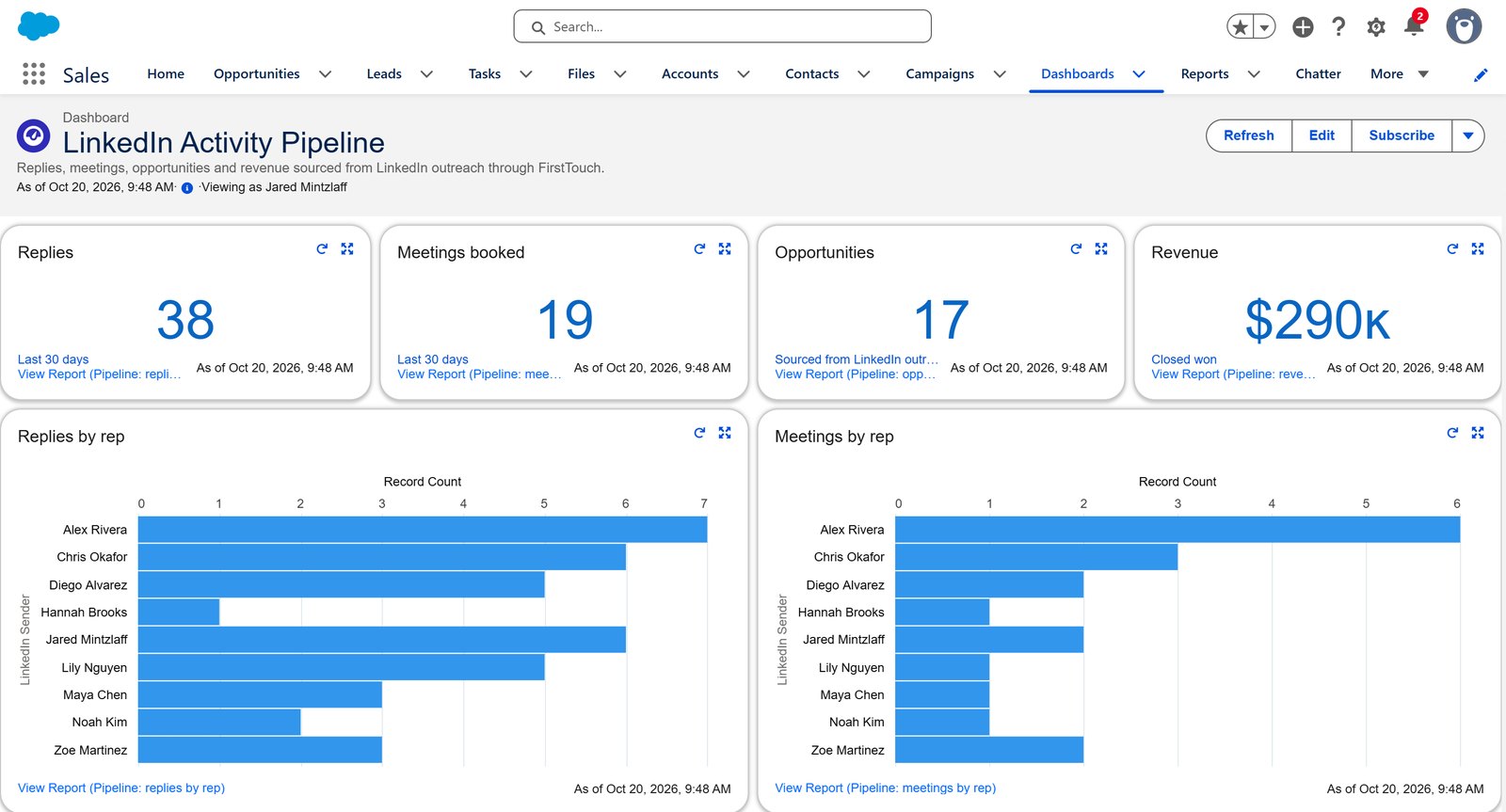1506x812 pixels.
Task: Open View Report (Pipeline: replies by rep)
Action: [121, 788]
